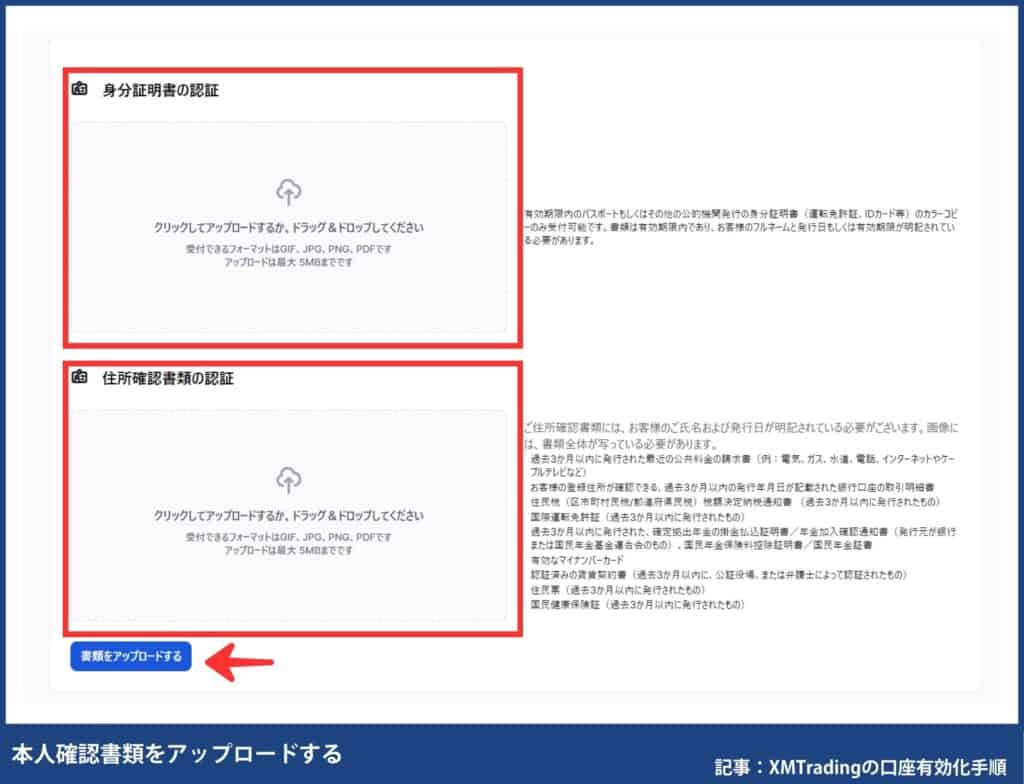Click the upload cloud icon under 身分証明書の認証
This screenshot has width=1024, height=784.
288,192
